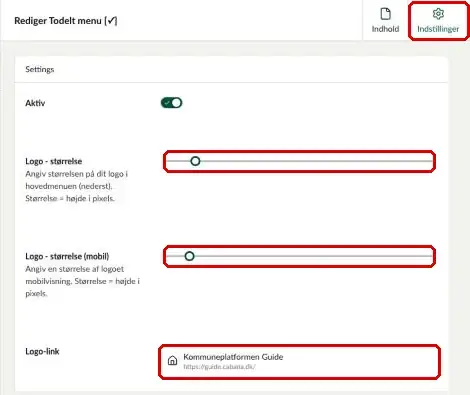The height and width of the screenshot is (395, 470).
Task: Click the right end of the Logo - størrelse track
Action: (430, 161)
